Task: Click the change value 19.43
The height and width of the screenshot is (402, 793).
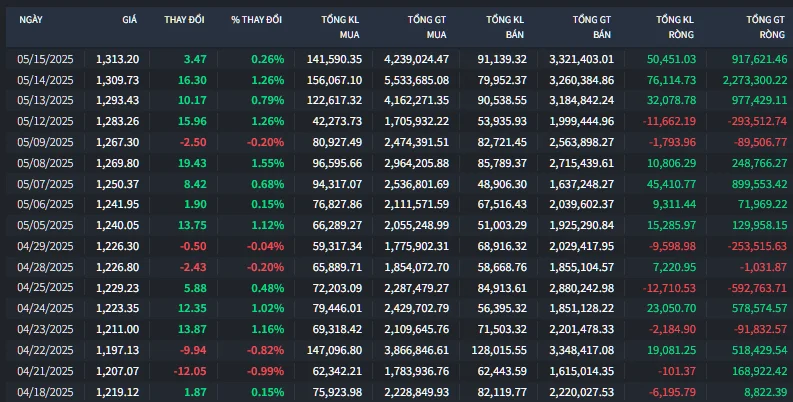Action: pos(192,163)
